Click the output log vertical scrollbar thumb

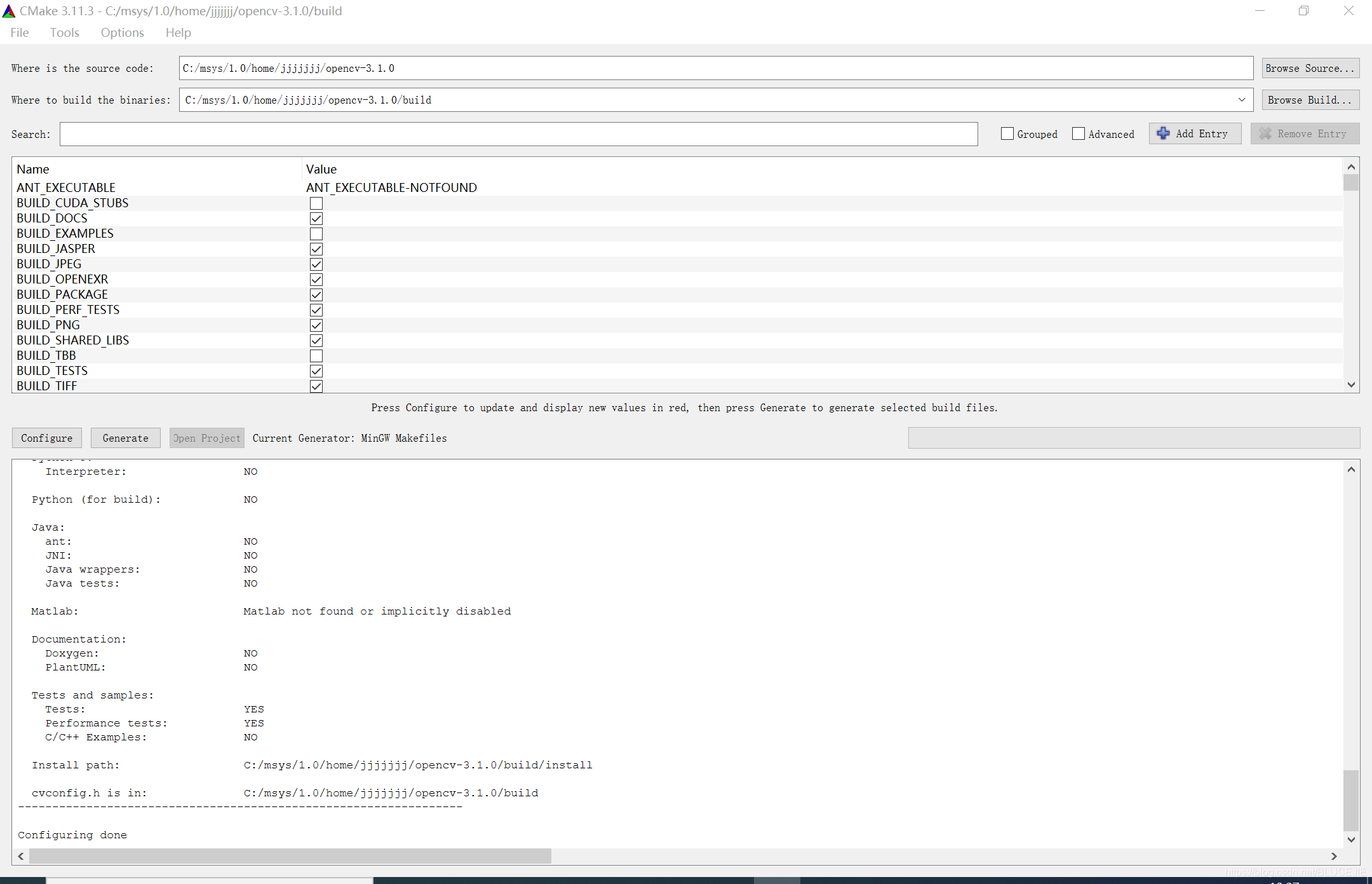1351,800
